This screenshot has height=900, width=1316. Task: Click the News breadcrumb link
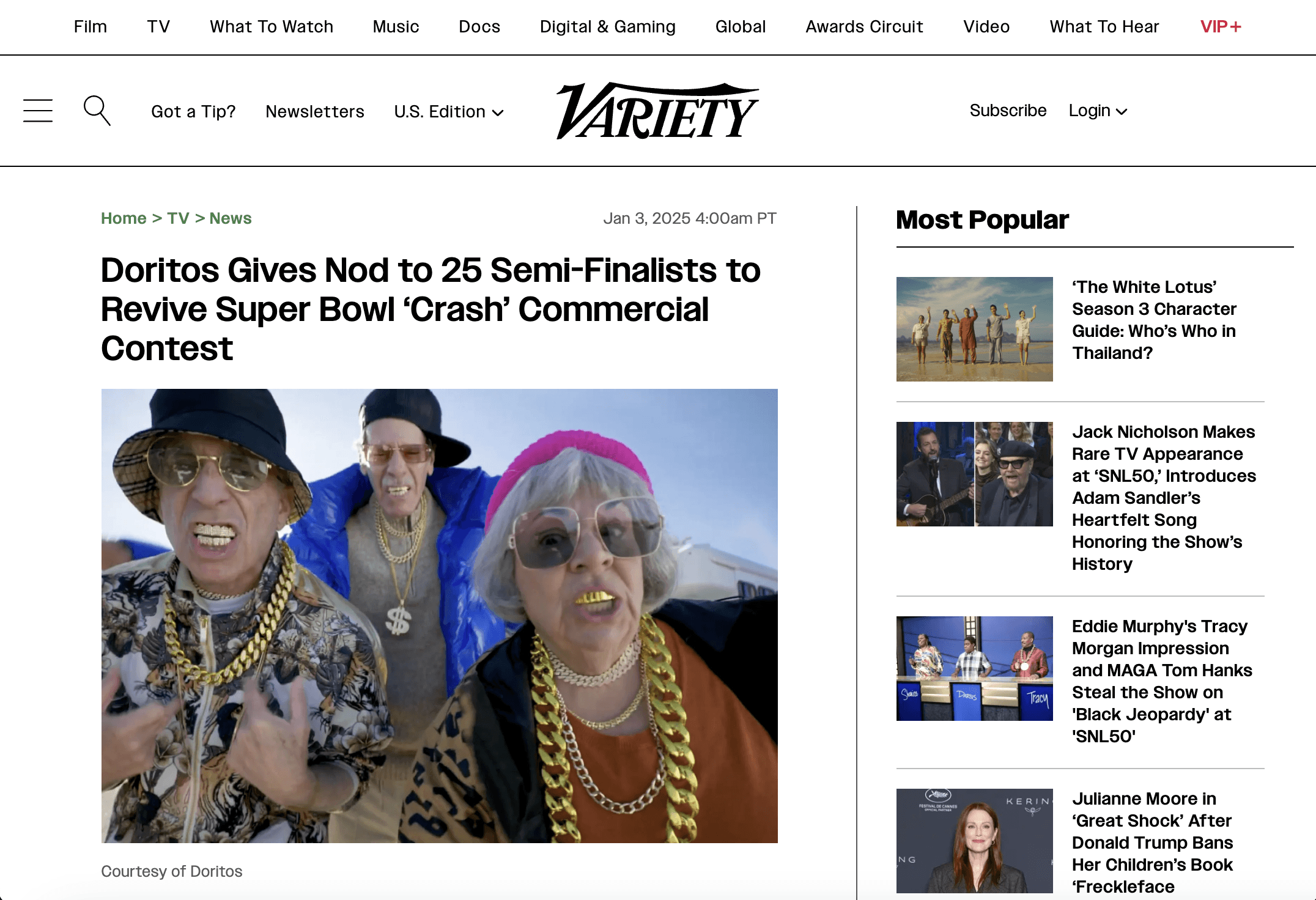(230, 218)
